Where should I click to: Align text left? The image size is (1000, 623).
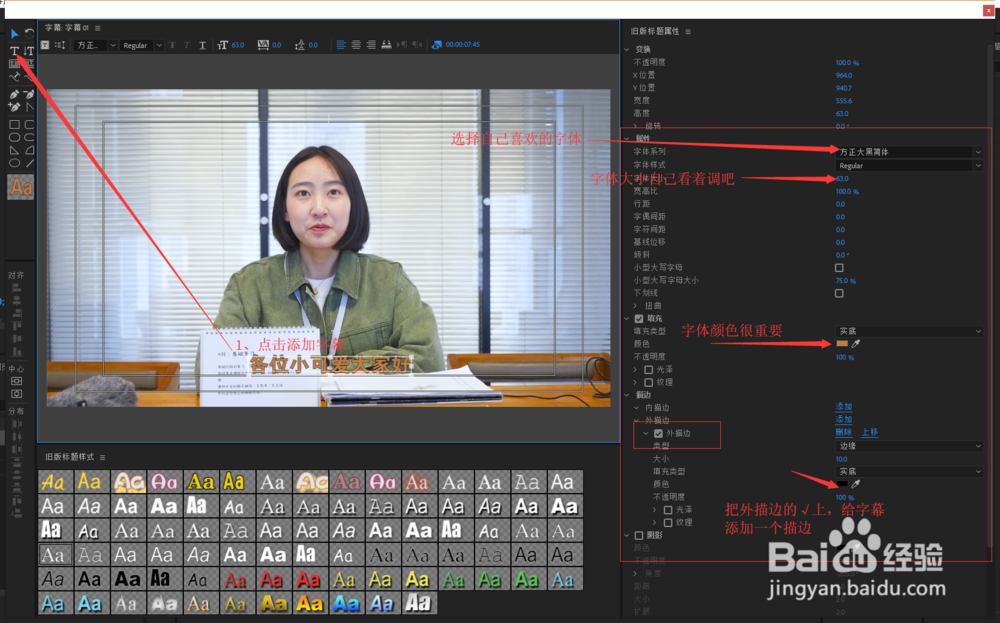click(341, 45)
